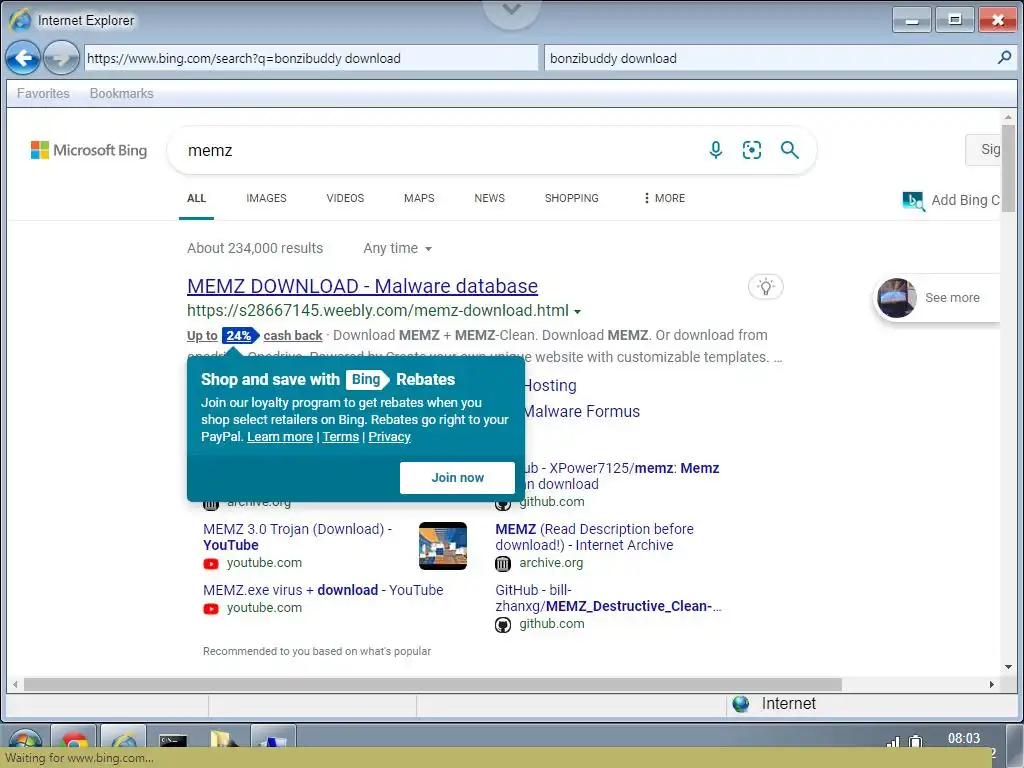Open MEMZ DOWNLOAD - Malware database result
Image resolution: width=1024 pixels, height=768 pixels.
tap(362, 286)
